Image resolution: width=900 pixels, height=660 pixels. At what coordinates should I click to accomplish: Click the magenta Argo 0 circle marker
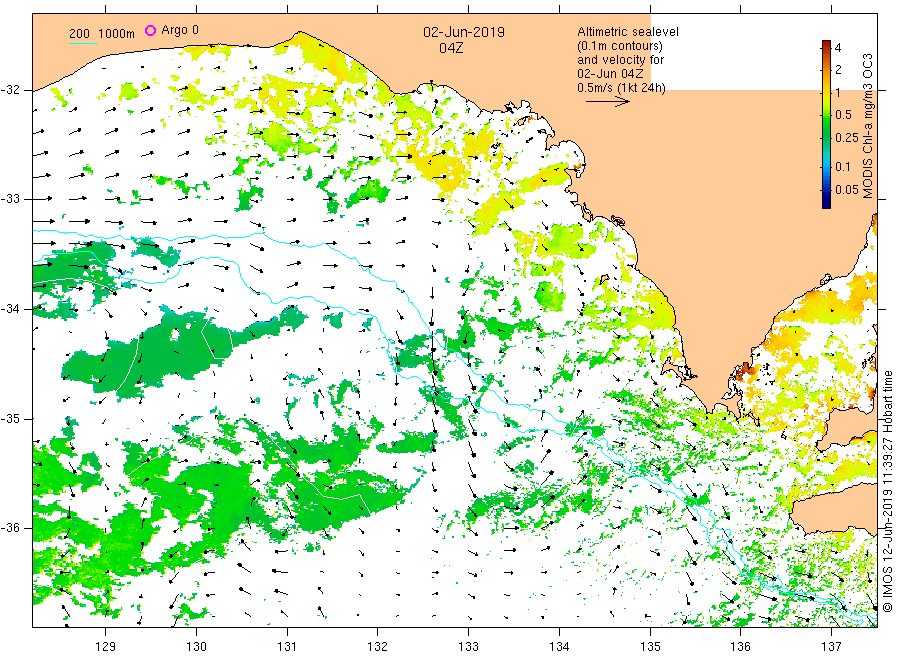click(x=150, y=30)
